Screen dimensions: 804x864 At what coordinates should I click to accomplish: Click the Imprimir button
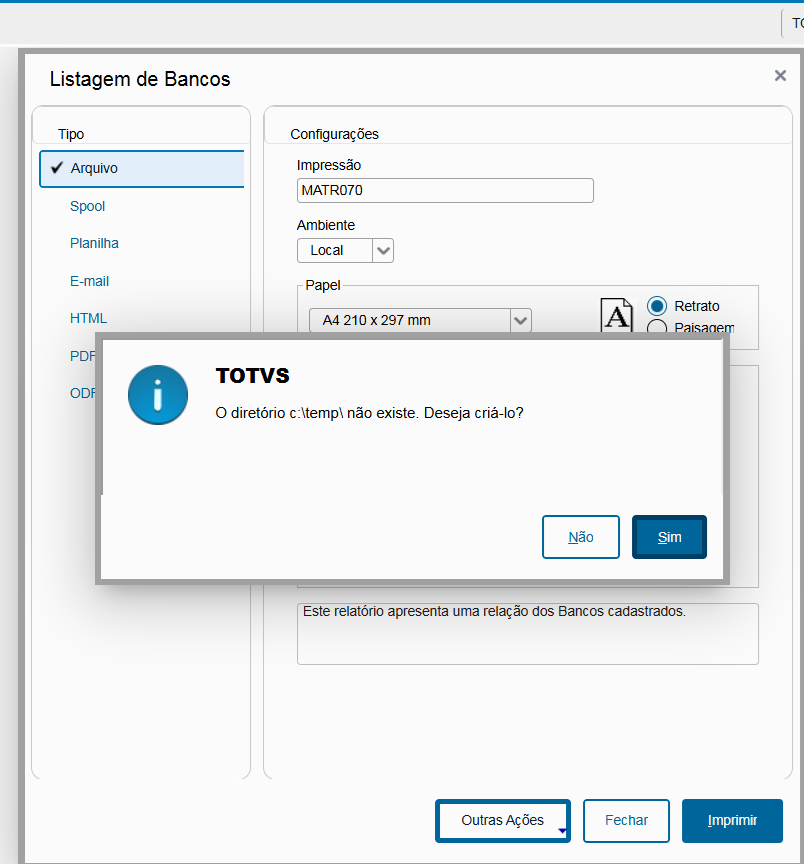click(x=732, y=821)
